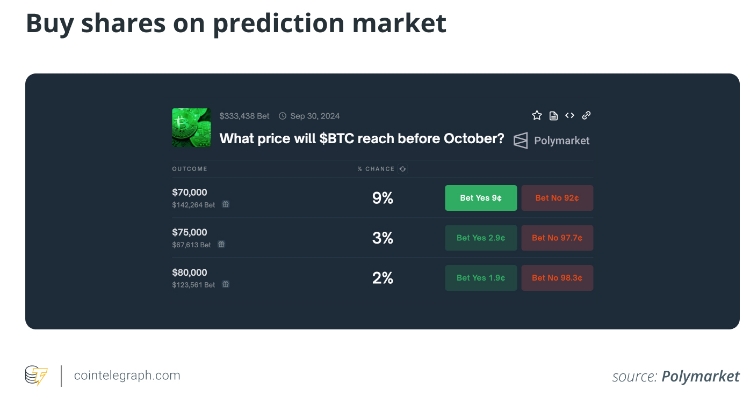Copy link using the chain icon
Image resolution: width=751 pixels, height=402 pixels.
(x=586, y=115)
